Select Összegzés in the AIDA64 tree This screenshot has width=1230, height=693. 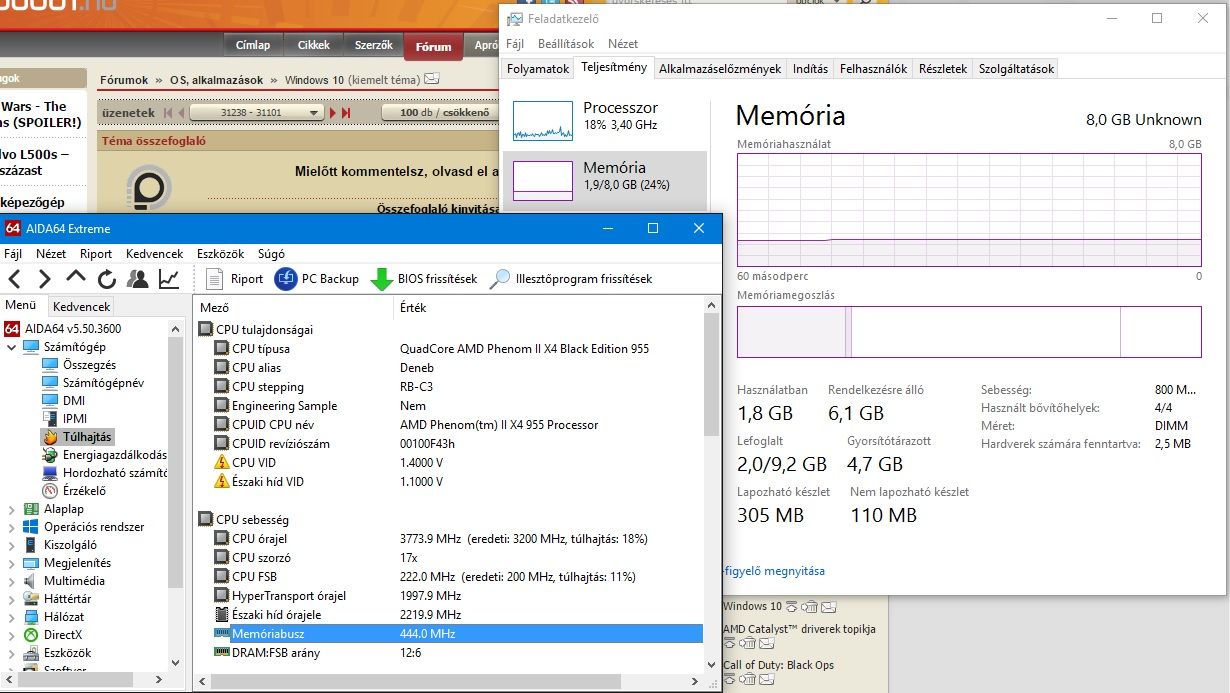[x=89, y=365]
